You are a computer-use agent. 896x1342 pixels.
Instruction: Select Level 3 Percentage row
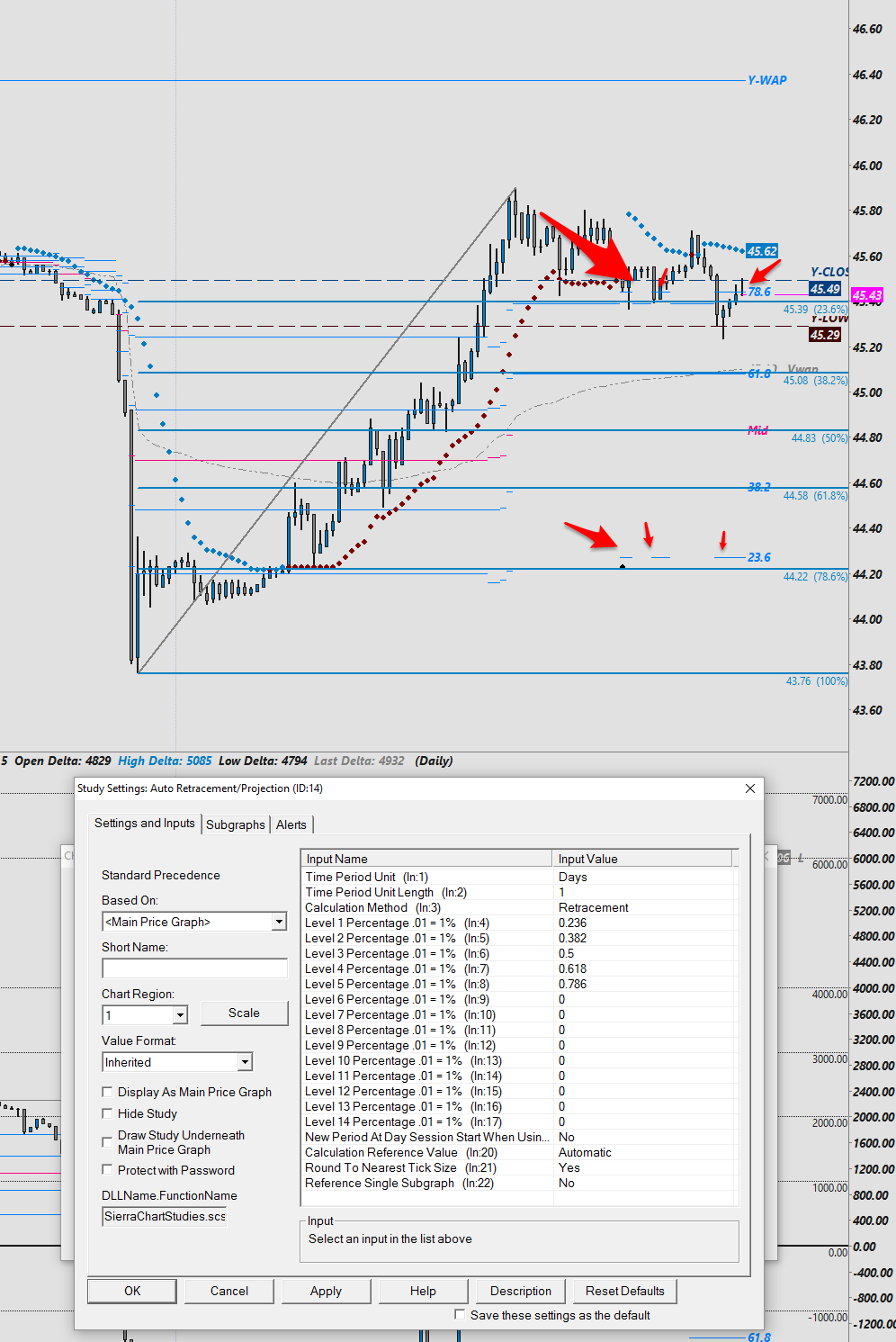tap(519, 953)
